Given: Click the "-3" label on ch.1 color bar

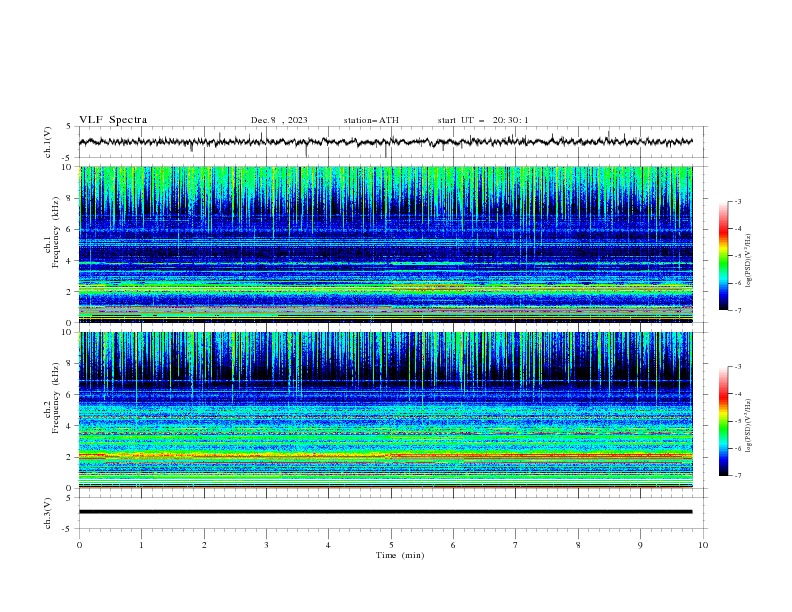Looking at the screenshot, I should click(737, 201).
